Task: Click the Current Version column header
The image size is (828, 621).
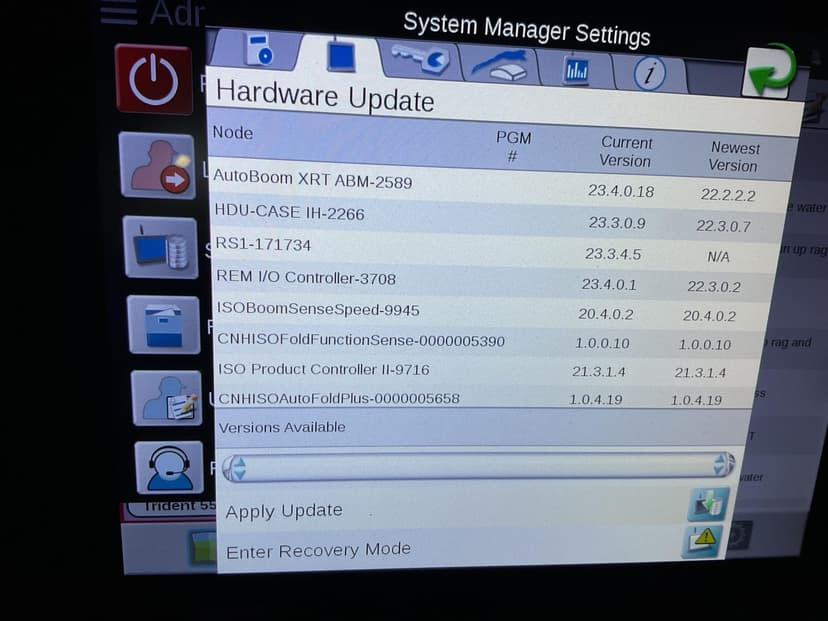Action: (626, 151)
